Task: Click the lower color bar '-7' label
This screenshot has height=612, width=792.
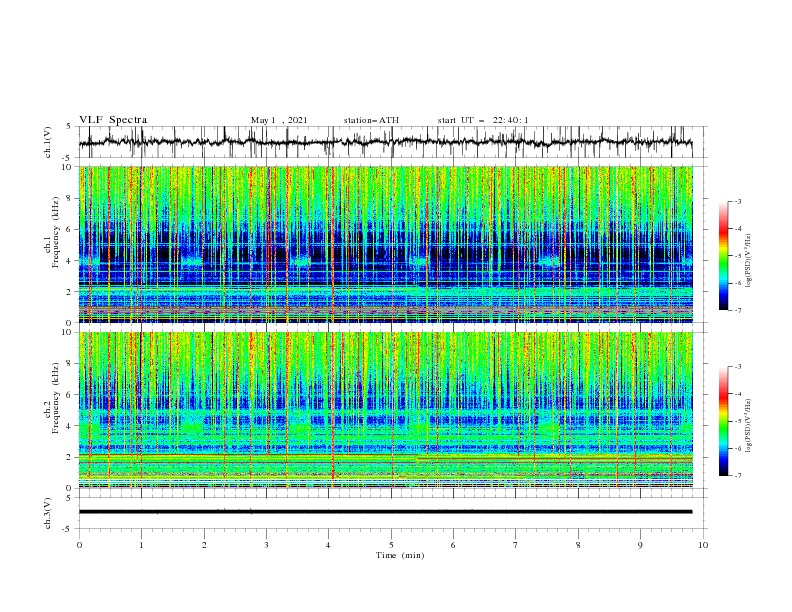Action: click(738, 475)
